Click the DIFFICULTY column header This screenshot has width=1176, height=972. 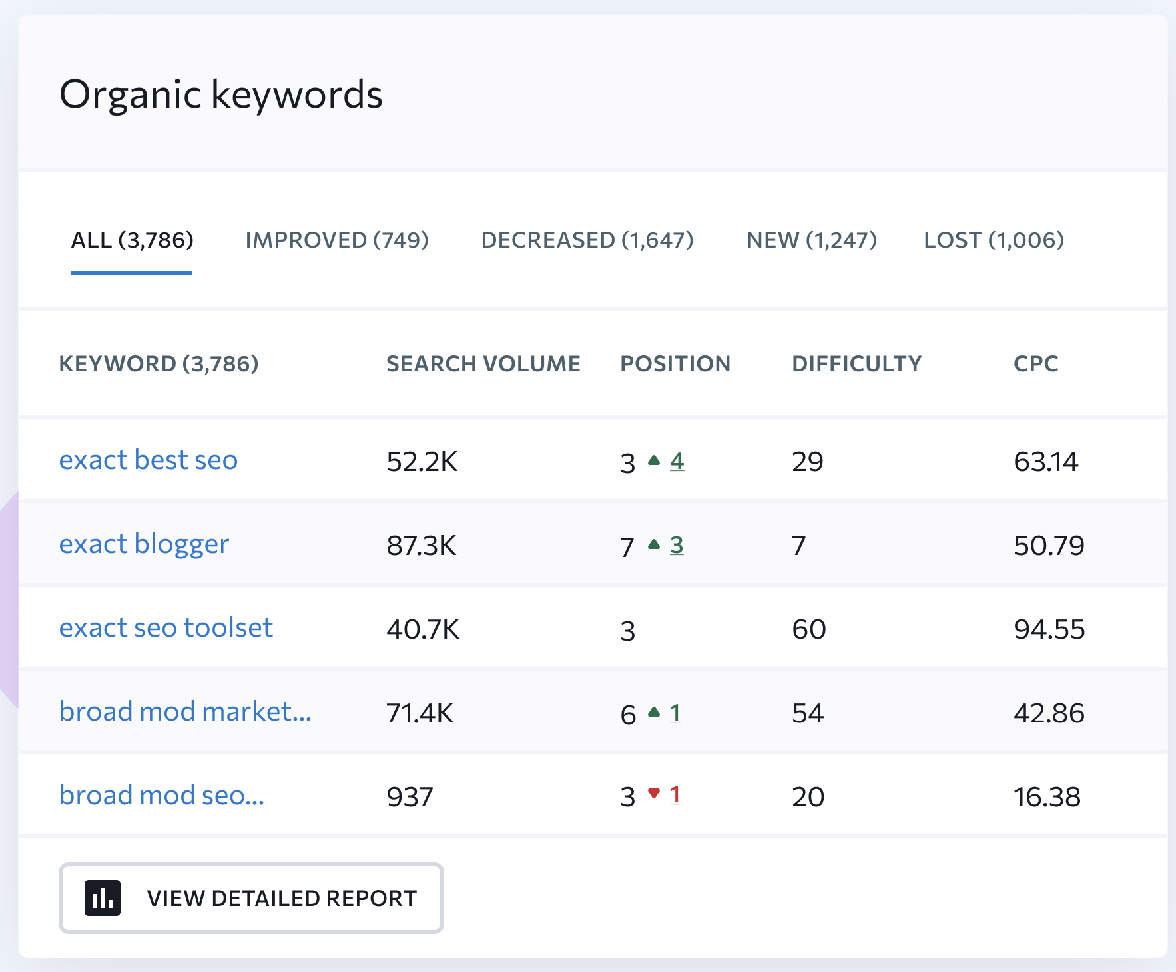pos(856,364)
